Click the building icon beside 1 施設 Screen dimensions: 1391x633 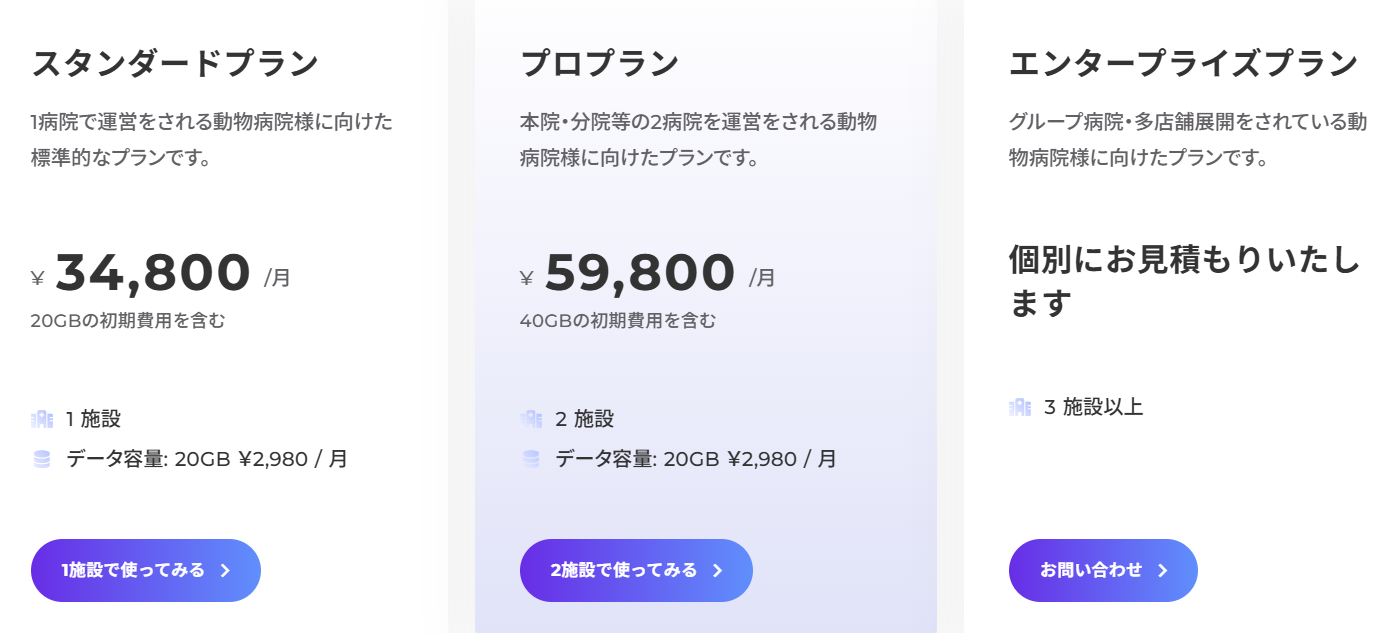point(42,419)
